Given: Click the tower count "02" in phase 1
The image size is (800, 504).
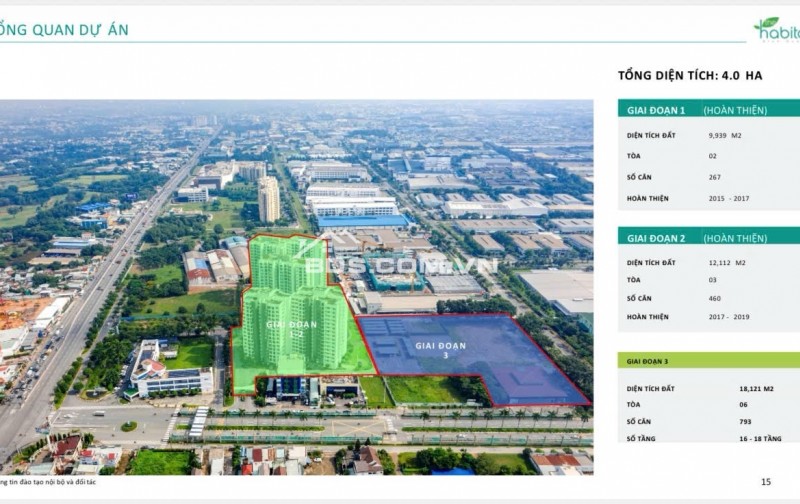Looking at the screenshot, I should (x=712, y=156).
